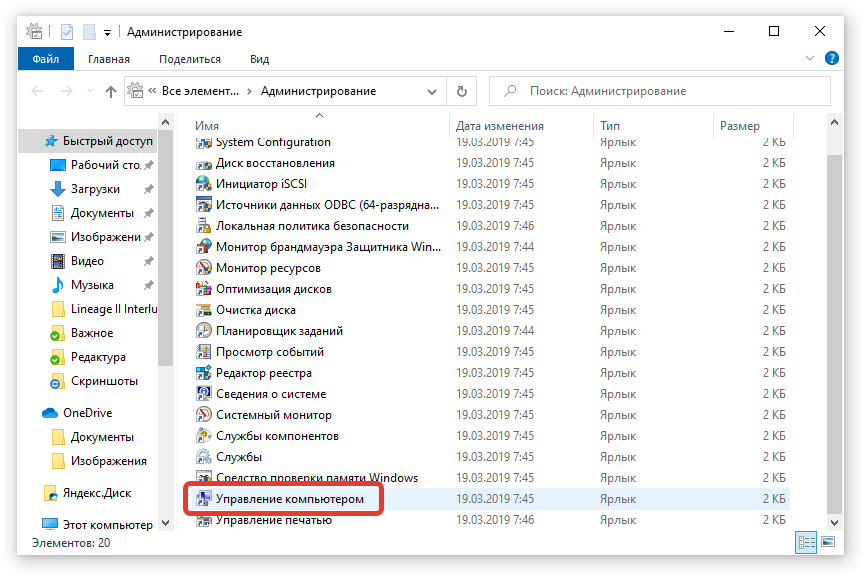Screen dimensions: 865x577
Task: Select the Системный монитор icon
Action: pos(204,415)
